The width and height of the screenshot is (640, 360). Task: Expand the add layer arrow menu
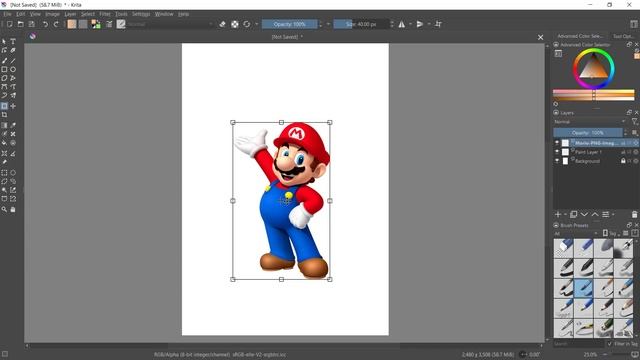coord(566,215)
